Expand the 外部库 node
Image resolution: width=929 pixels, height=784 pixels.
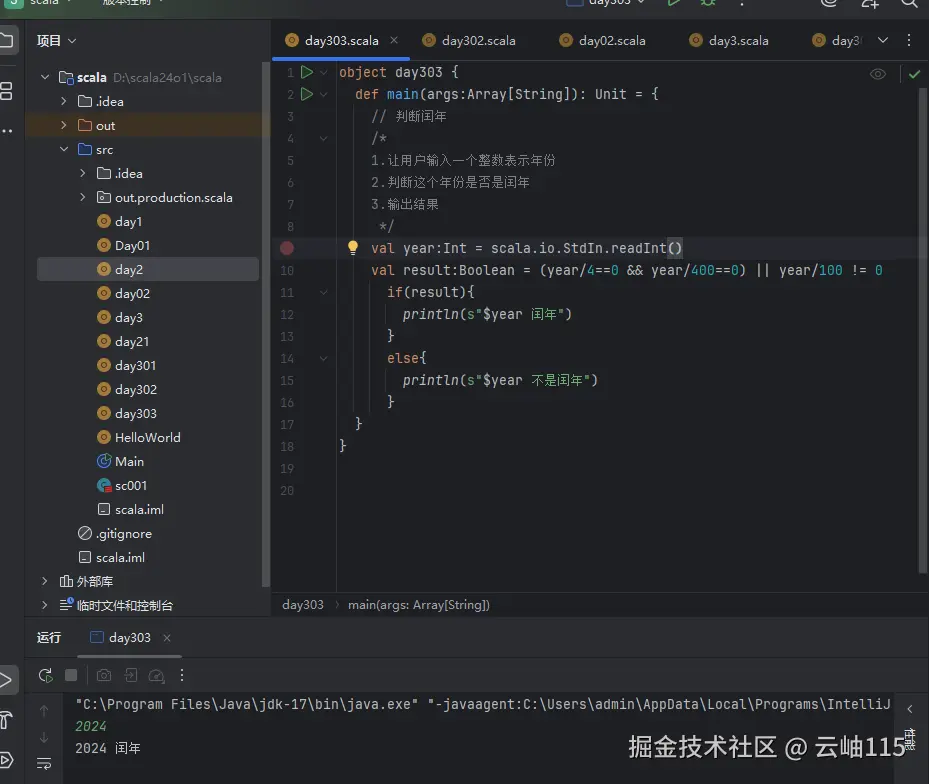(x=44, y=581)
